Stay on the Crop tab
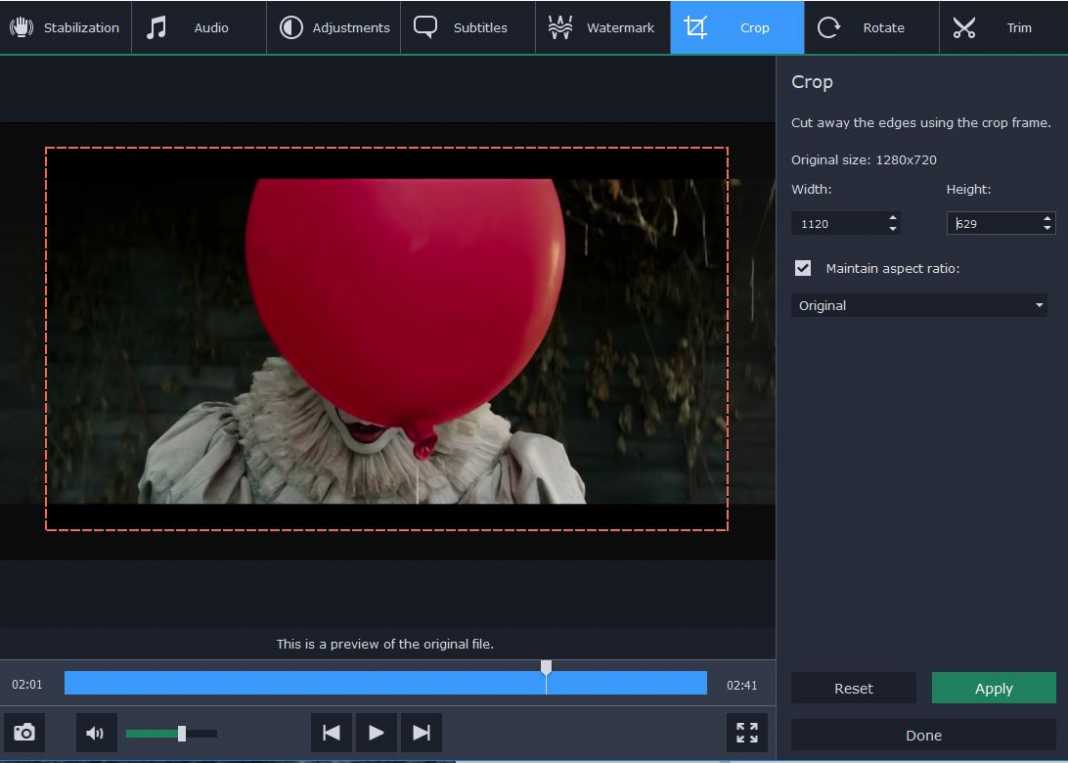Viewport: 1068px width, 763px height. (x=737, y=27)
